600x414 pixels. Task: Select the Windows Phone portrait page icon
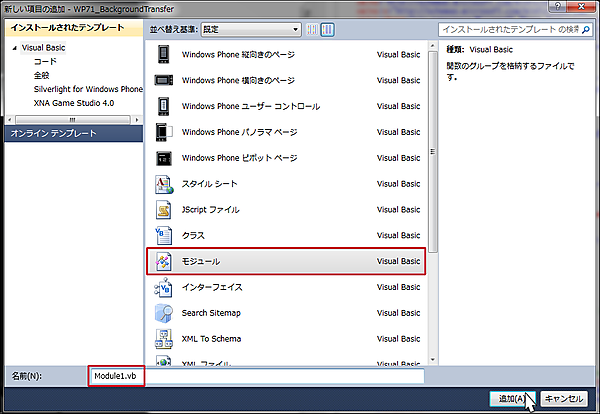point(163,54)
